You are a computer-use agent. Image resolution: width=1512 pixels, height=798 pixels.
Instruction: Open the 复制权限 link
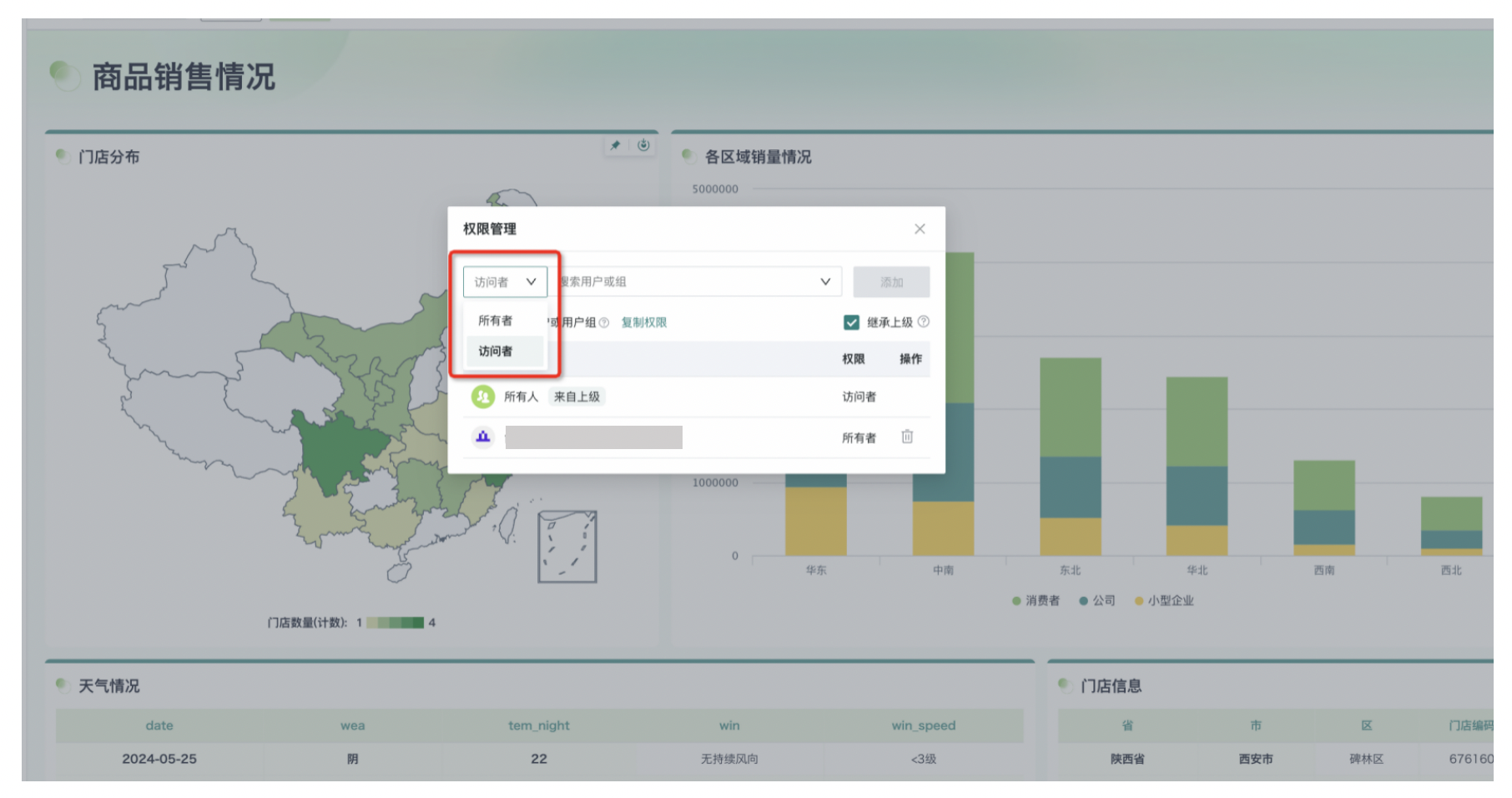[x=643, y=322]
